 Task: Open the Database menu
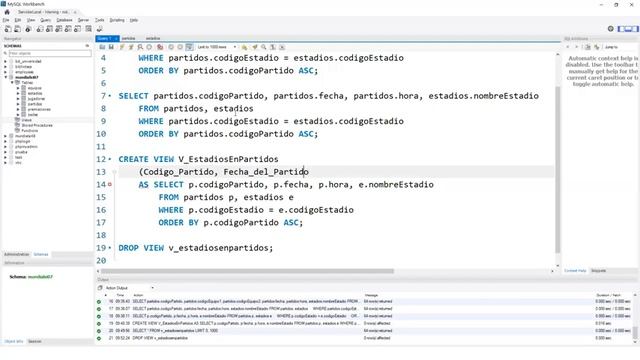[x=64, y=20]
